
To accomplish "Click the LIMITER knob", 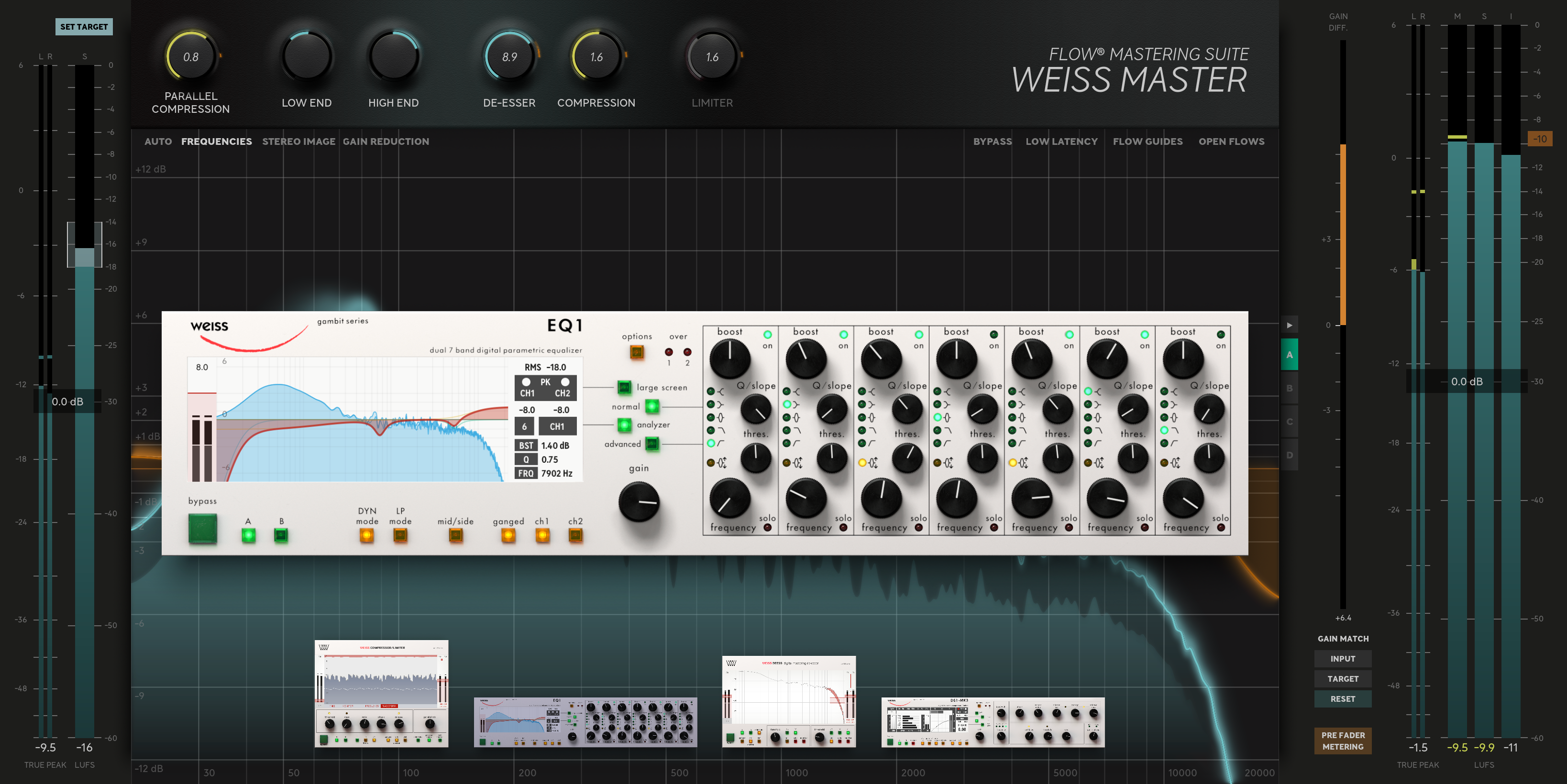I will (x=712, y=56).
